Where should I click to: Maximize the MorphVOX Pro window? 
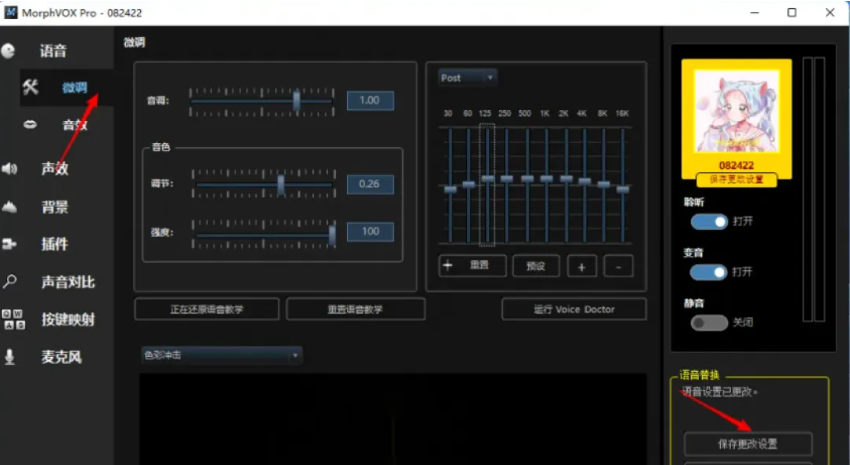coord(792,12)
